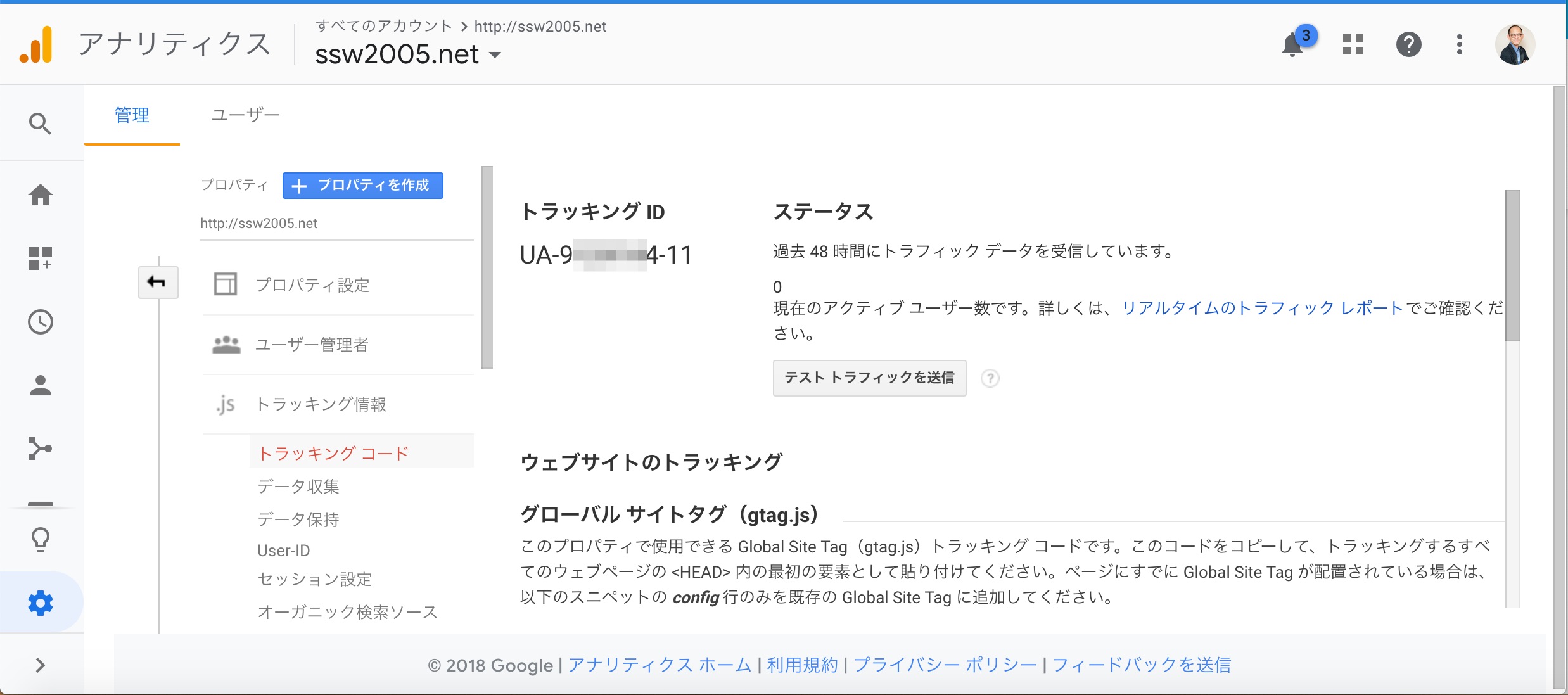This screenshot has height=695, width=1568.
Task: Click the http://ssw2005.net property name
Action: (x=258, y=223)
